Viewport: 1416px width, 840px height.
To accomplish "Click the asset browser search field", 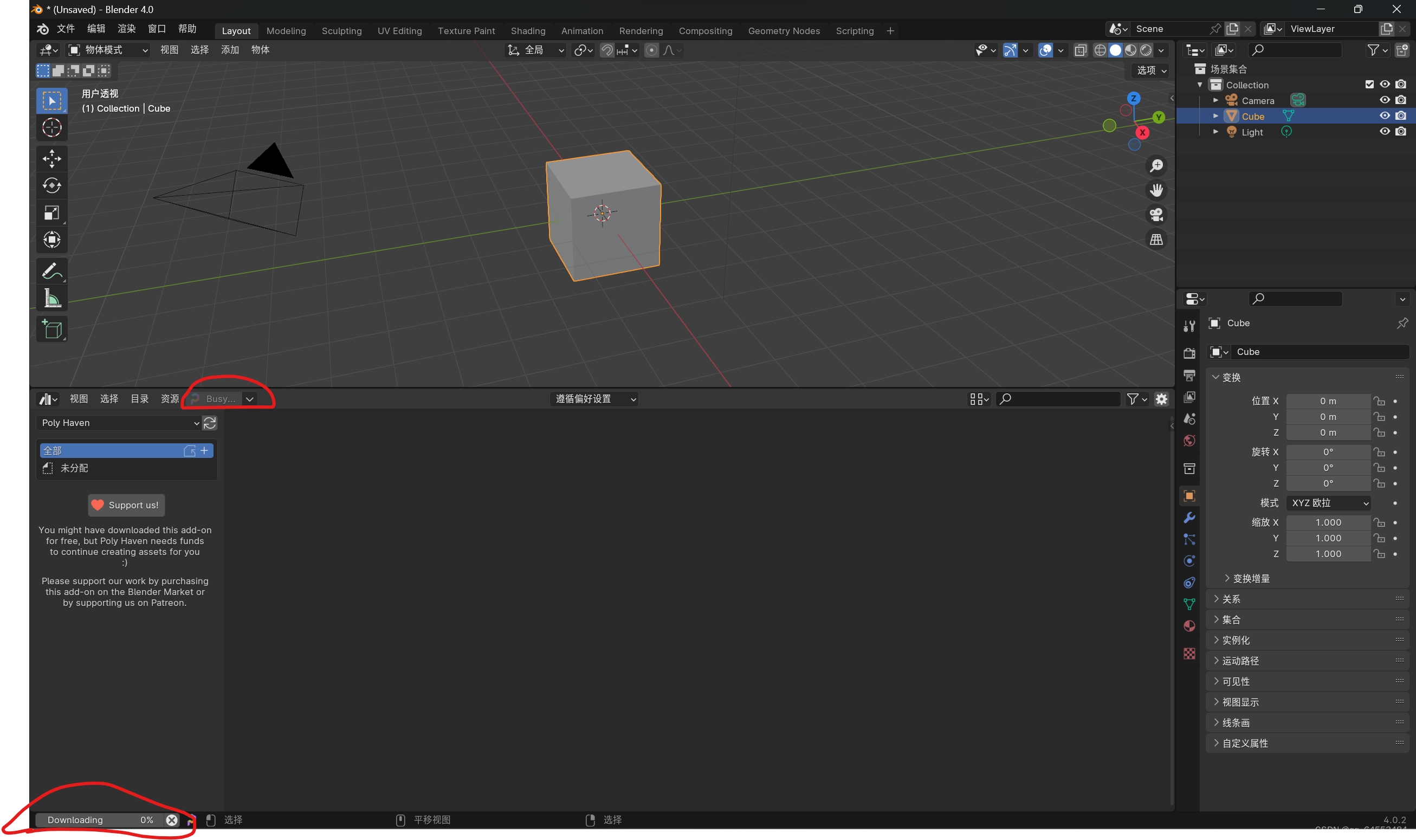I will click(x=1057, y=398).
